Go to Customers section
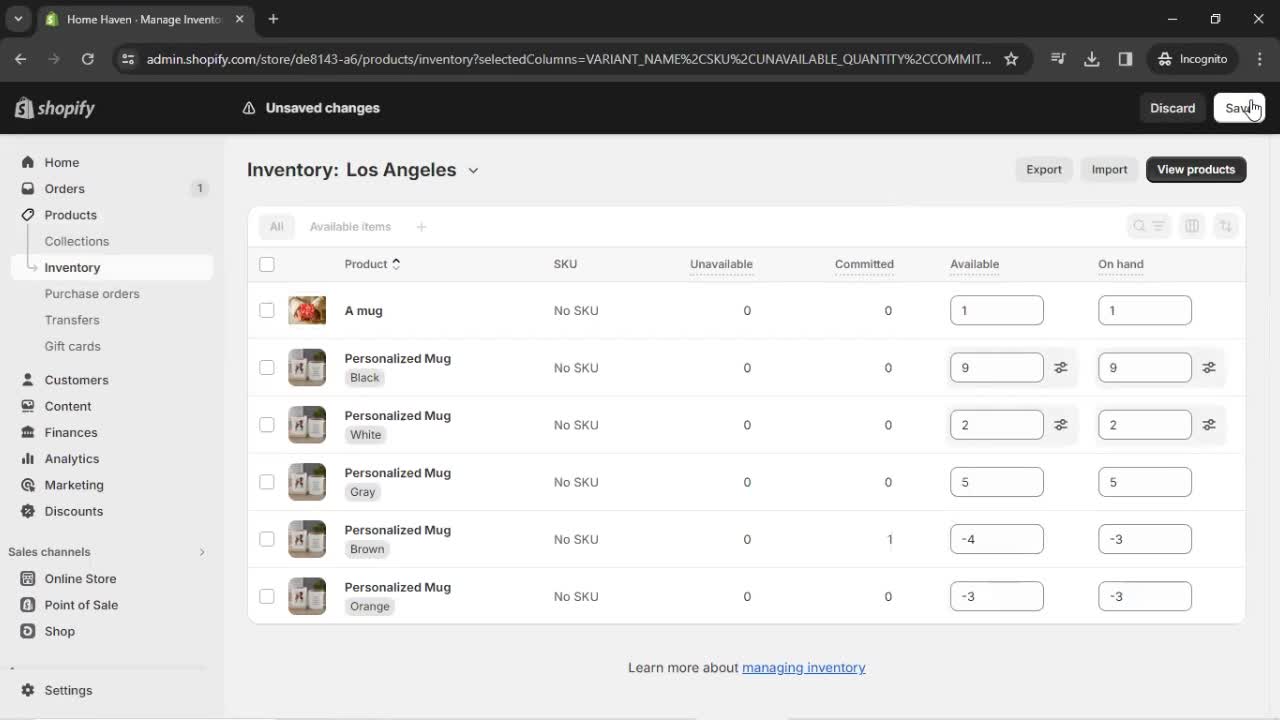Viewport: 1280px width, 720px height. tap(76, 380)
